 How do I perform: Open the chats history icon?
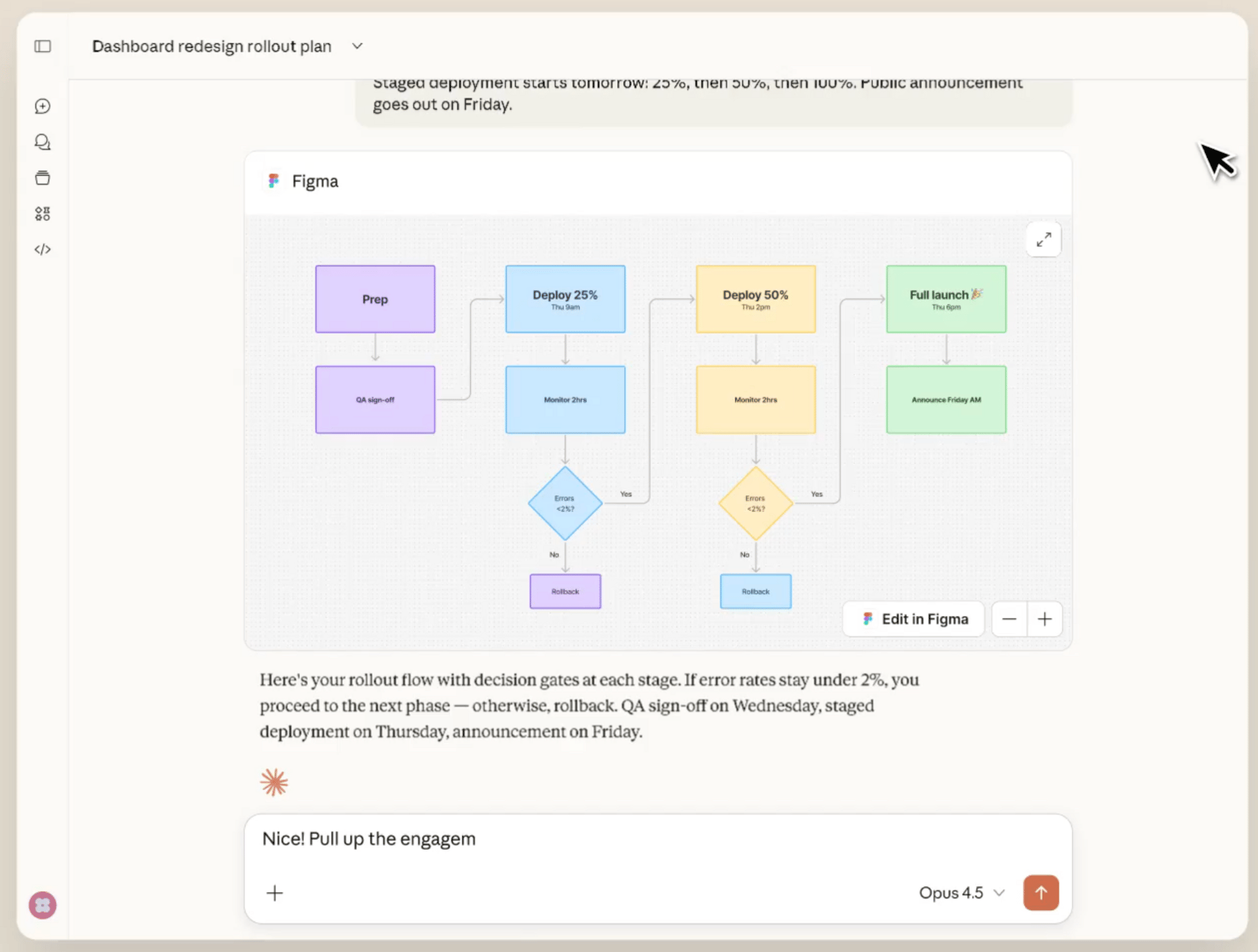tap(43, 142)
